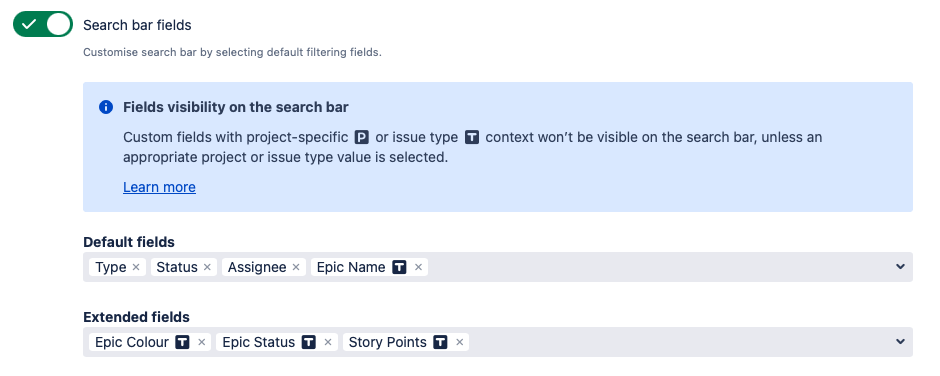Click the T badge on Epic Status tag

[309, 342]
